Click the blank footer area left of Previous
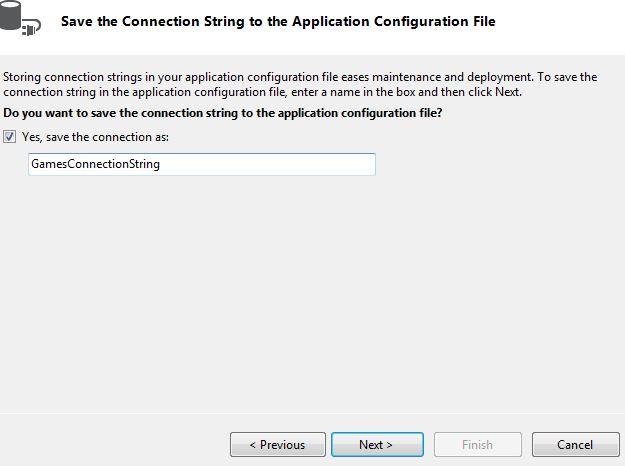Viewport: 625px width, 466px height. [x=110, y=445]
